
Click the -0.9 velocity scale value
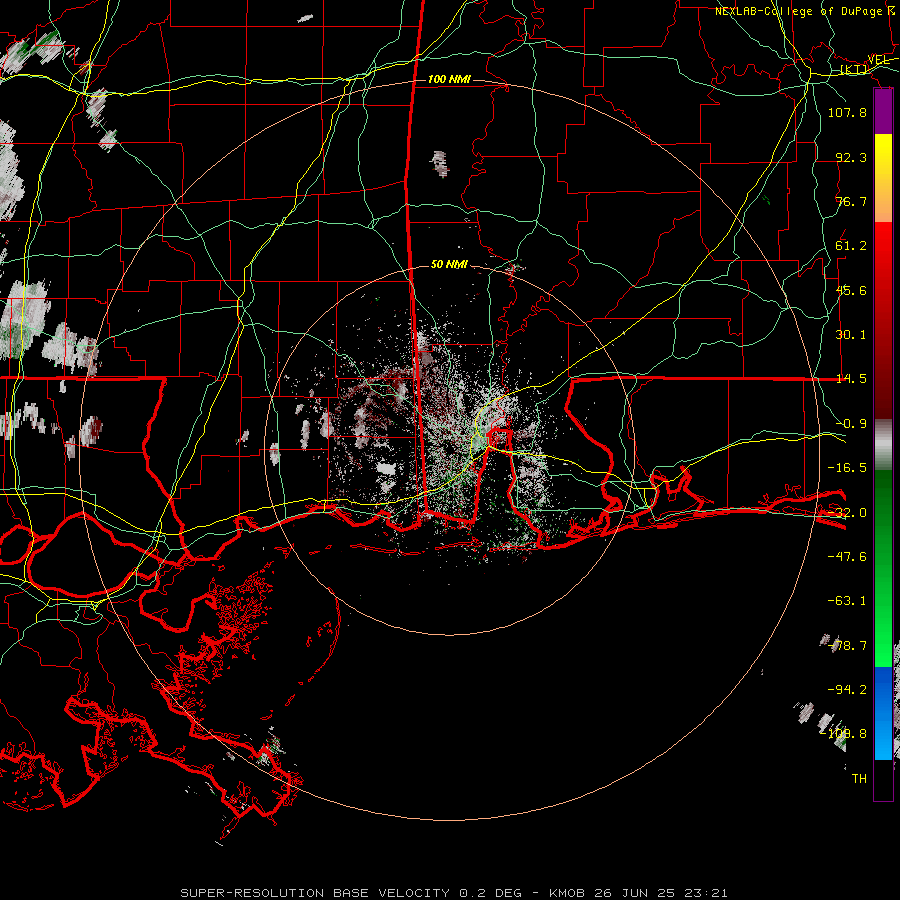[851, 424]
